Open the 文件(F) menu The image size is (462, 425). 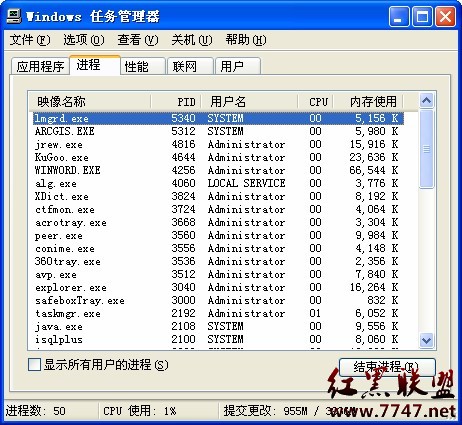coord(30,40)
